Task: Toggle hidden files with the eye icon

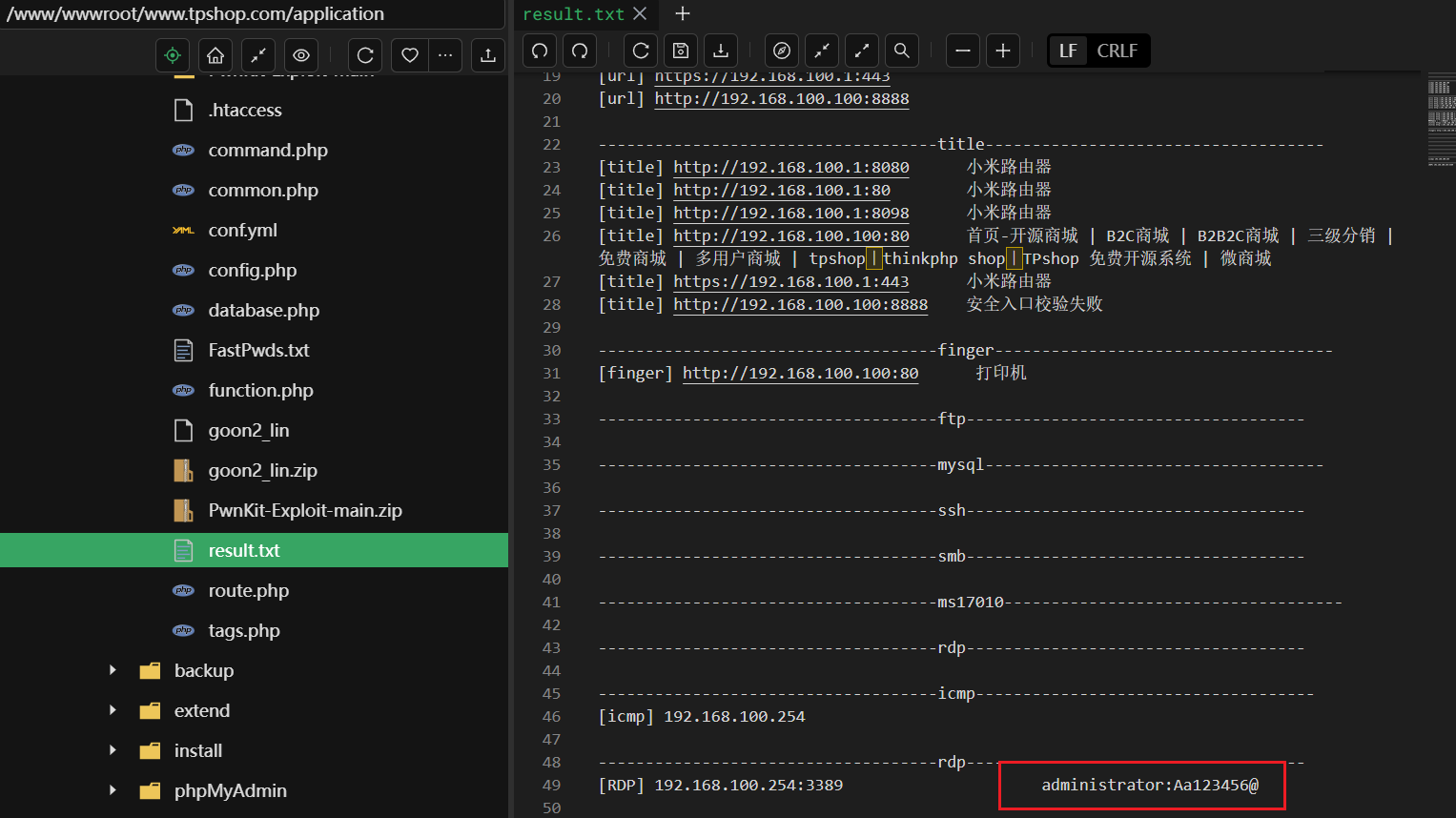Action: pos(301,55)
